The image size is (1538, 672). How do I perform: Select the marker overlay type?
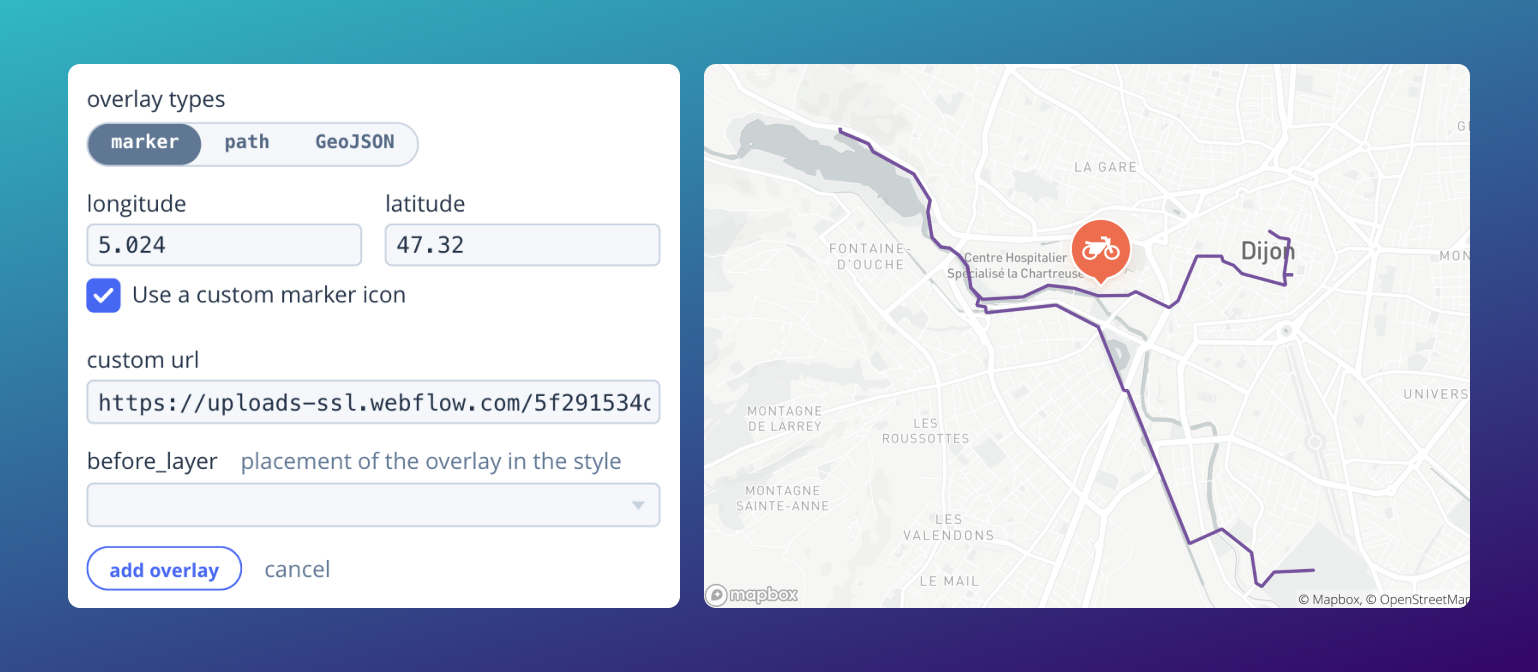click(x=145, y=143)
